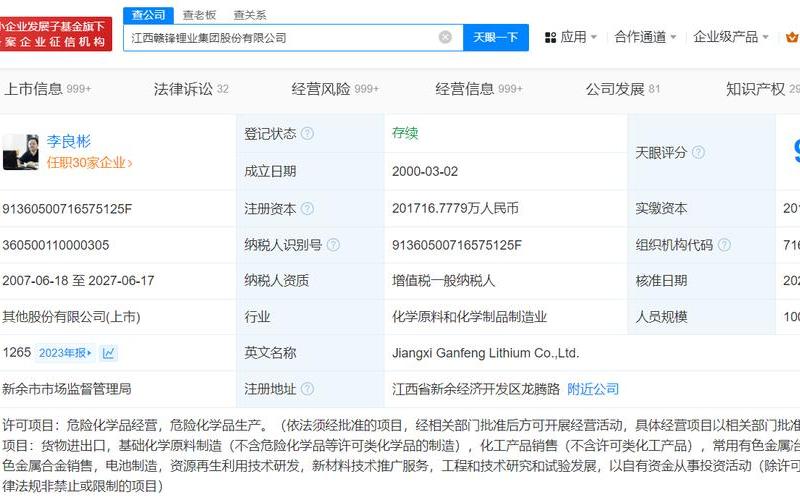Select 新余市市场监督管理局 authority text
The height and width of the screenshot is (500, 800).
coord(66,389)
